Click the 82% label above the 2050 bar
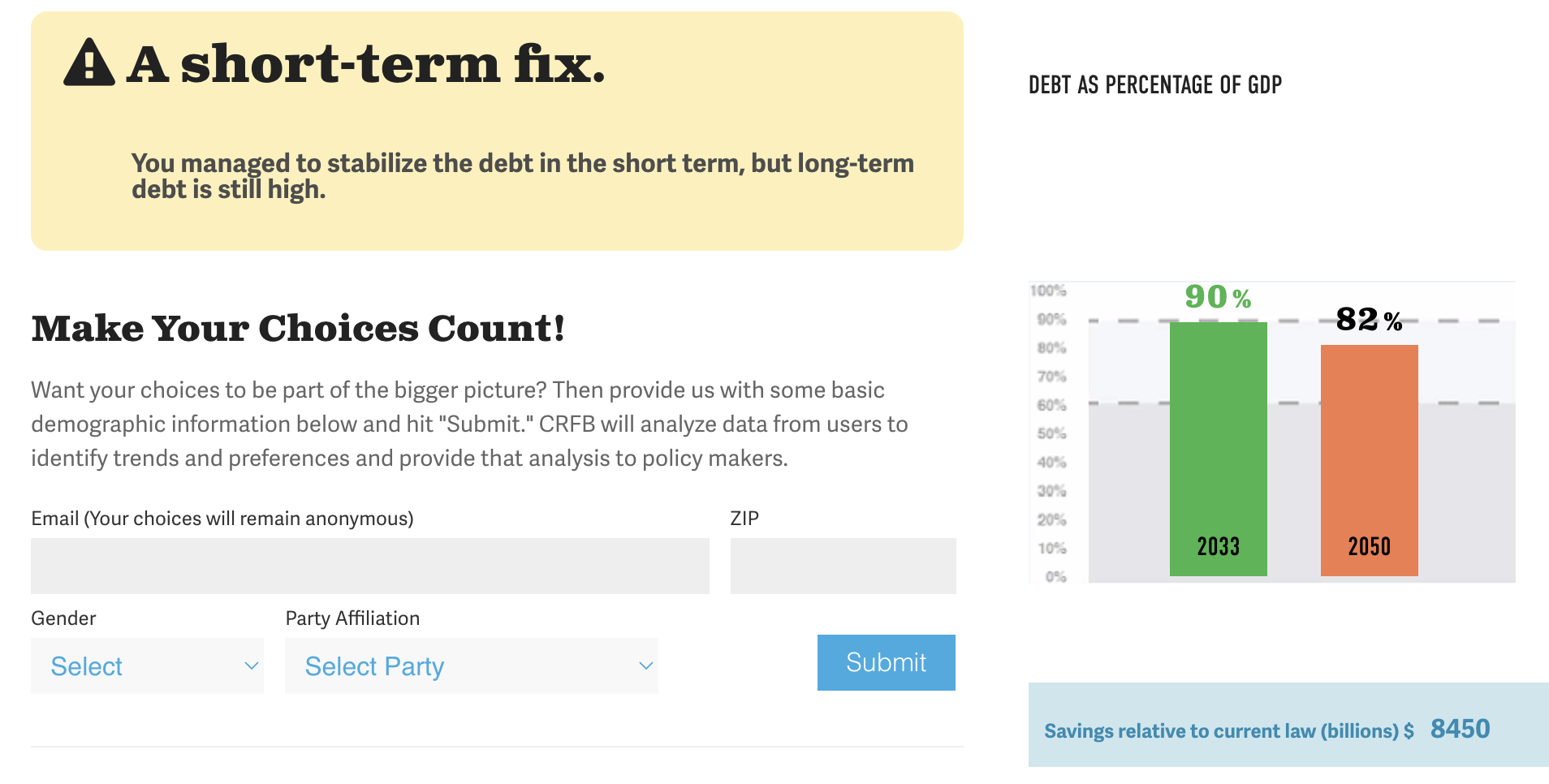Viewport: 1549px width, 784px height. (x=1368, y=320)
